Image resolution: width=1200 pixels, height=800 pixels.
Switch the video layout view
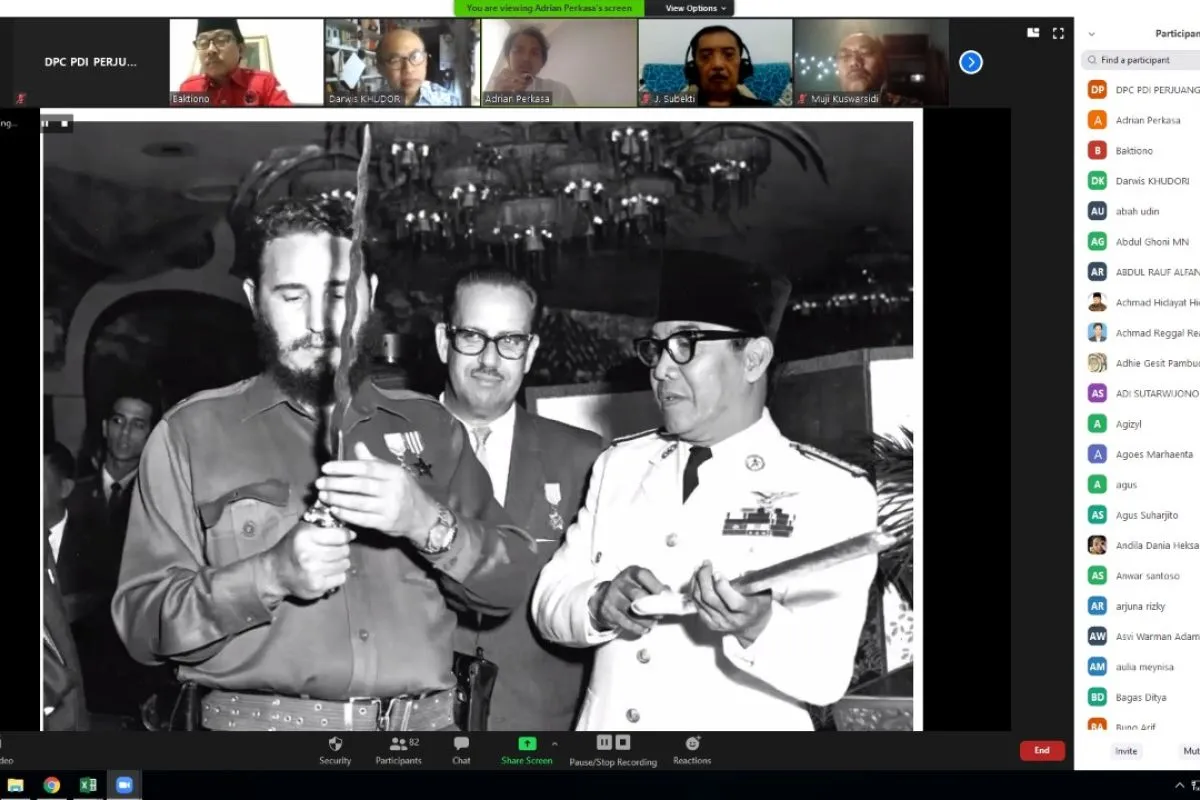[1033, 33]
